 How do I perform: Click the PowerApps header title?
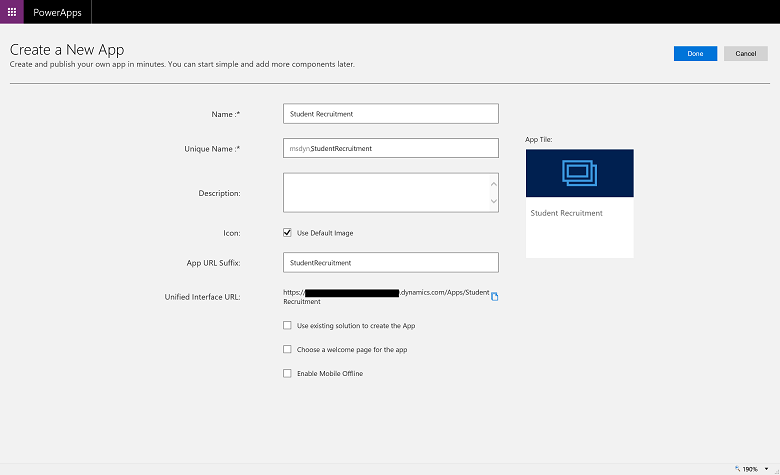click(x=57, y=11)
